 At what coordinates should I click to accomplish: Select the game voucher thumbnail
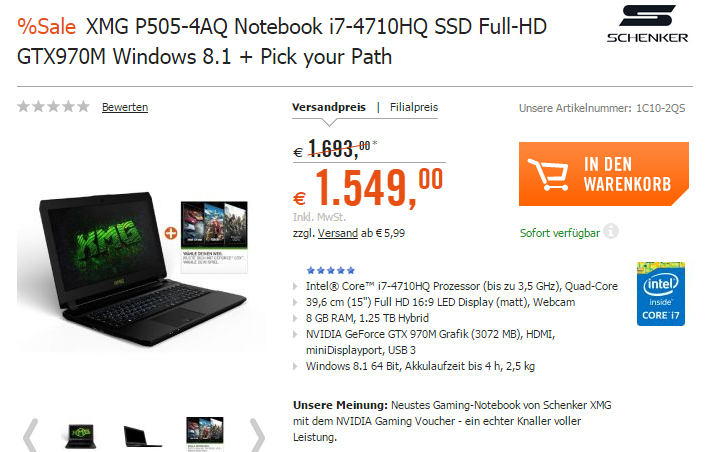205,434
